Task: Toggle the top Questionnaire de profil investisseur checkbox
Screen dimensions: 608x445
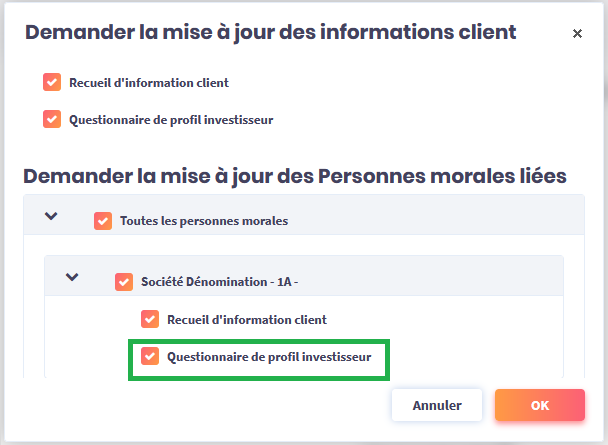Action: point(52,120)
